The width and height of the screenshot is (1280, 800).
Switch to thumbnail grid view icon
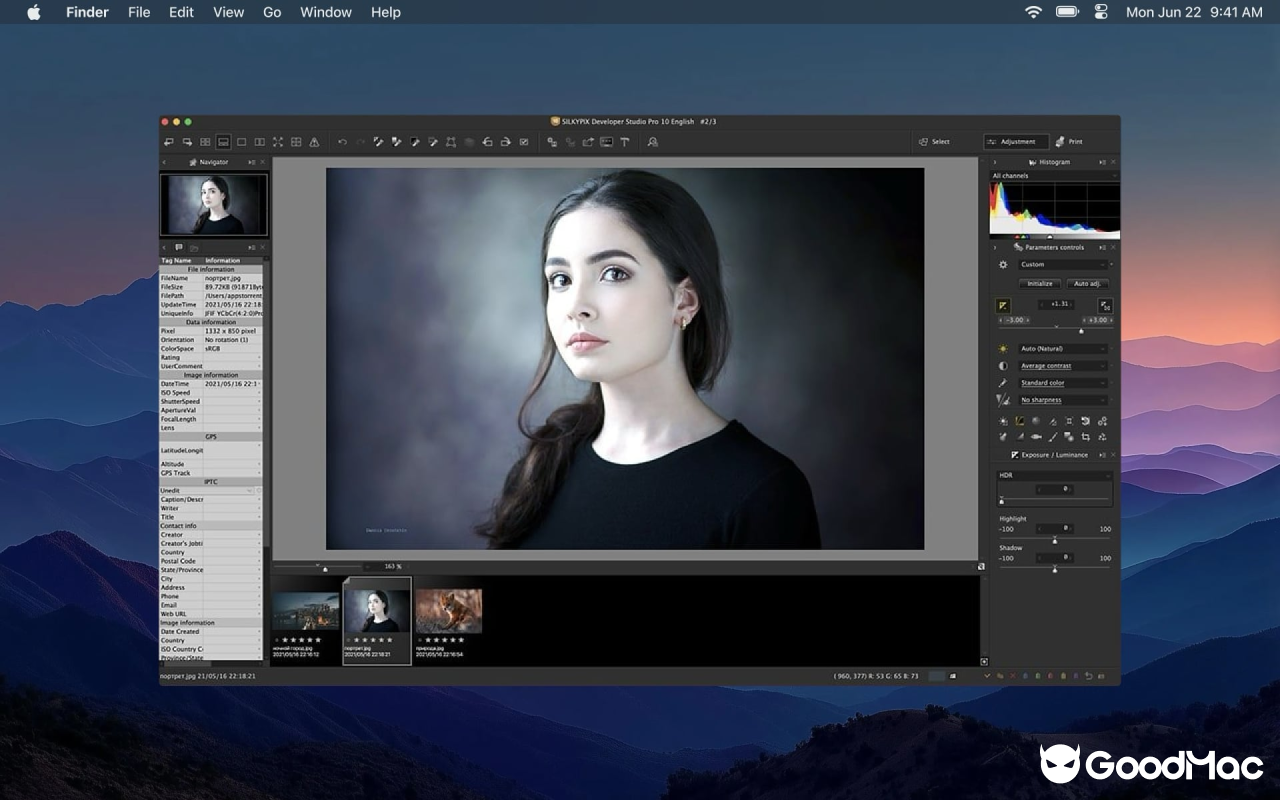click(205, 142)
